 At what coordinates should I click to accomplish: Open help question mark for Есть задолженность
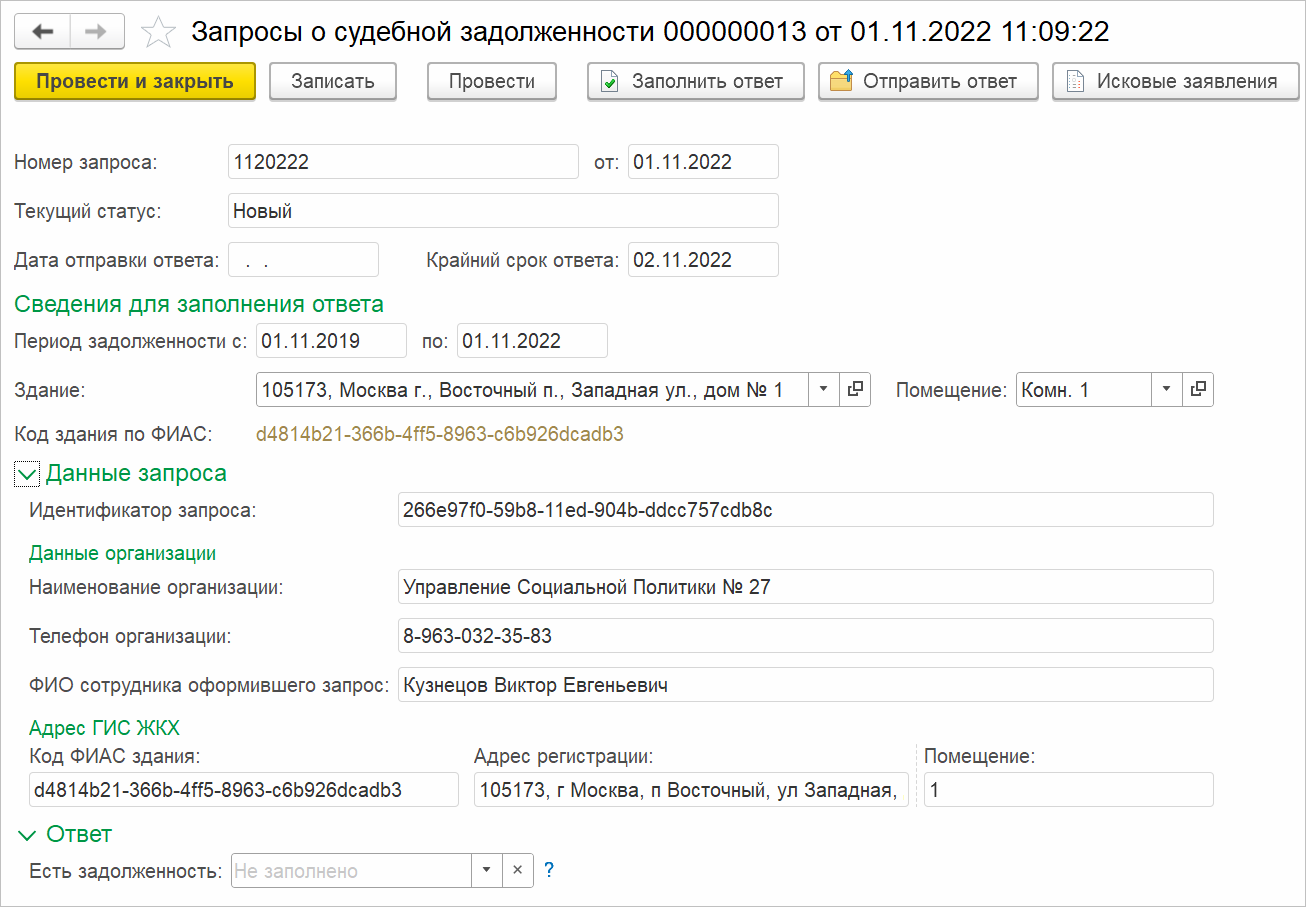[x=549, y=871]
